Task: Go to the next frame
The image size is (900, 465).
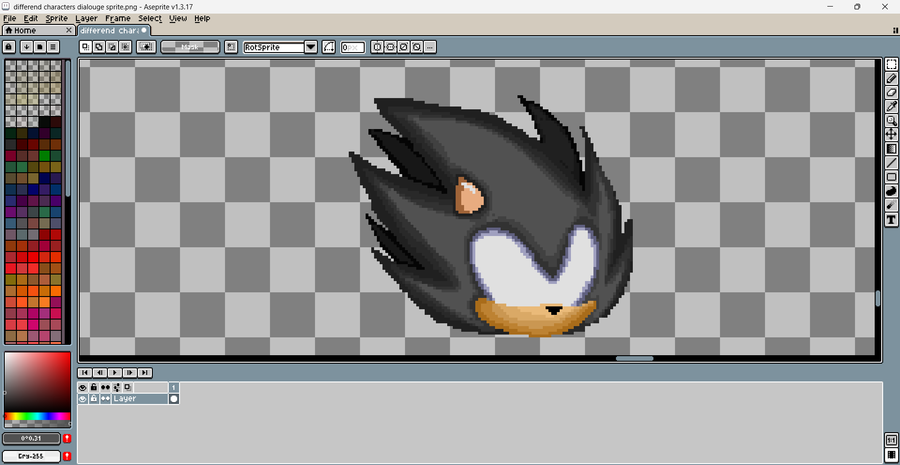Action: 130,373
